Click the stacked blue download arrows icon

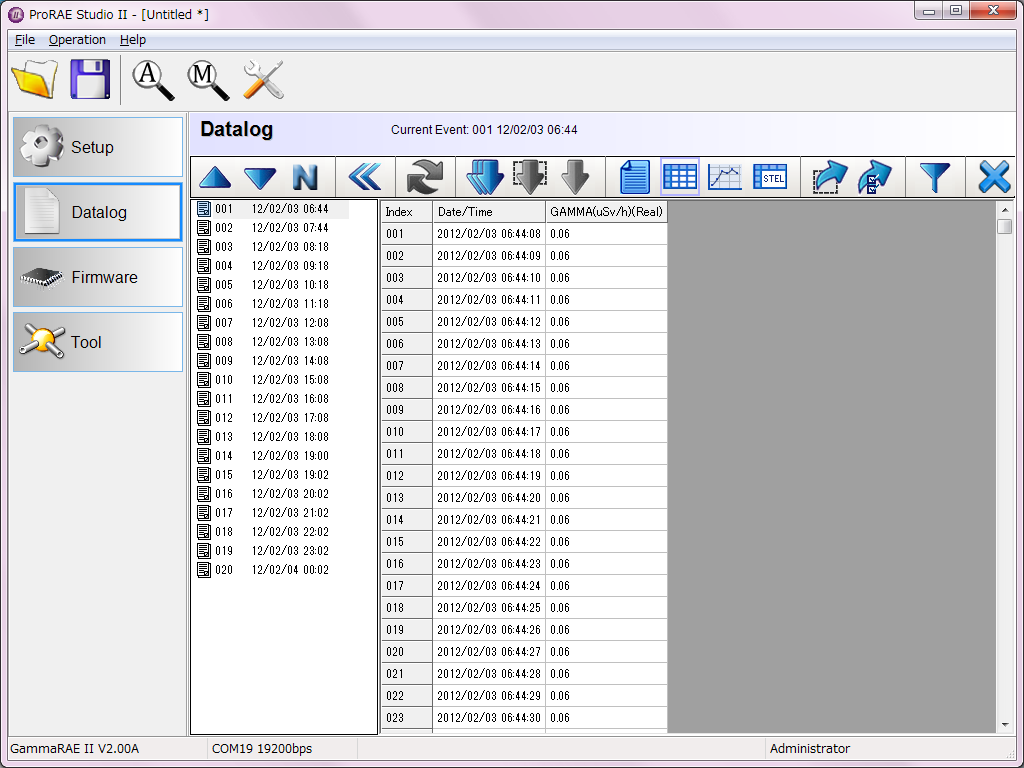485,177
